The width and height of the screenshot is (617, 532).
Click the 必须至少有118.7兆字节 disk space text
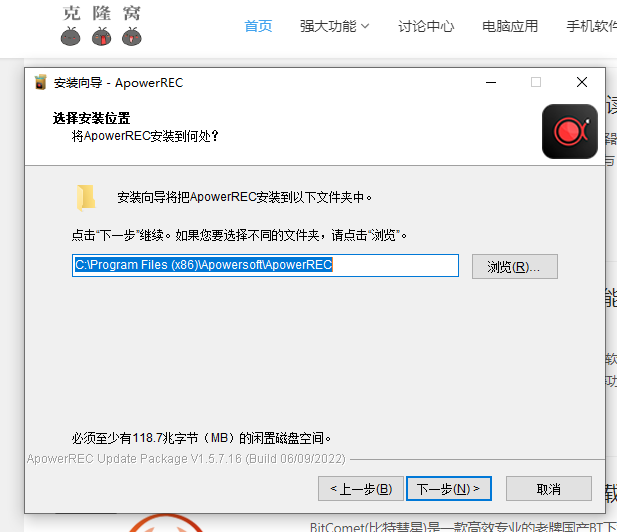click(201, 438)
